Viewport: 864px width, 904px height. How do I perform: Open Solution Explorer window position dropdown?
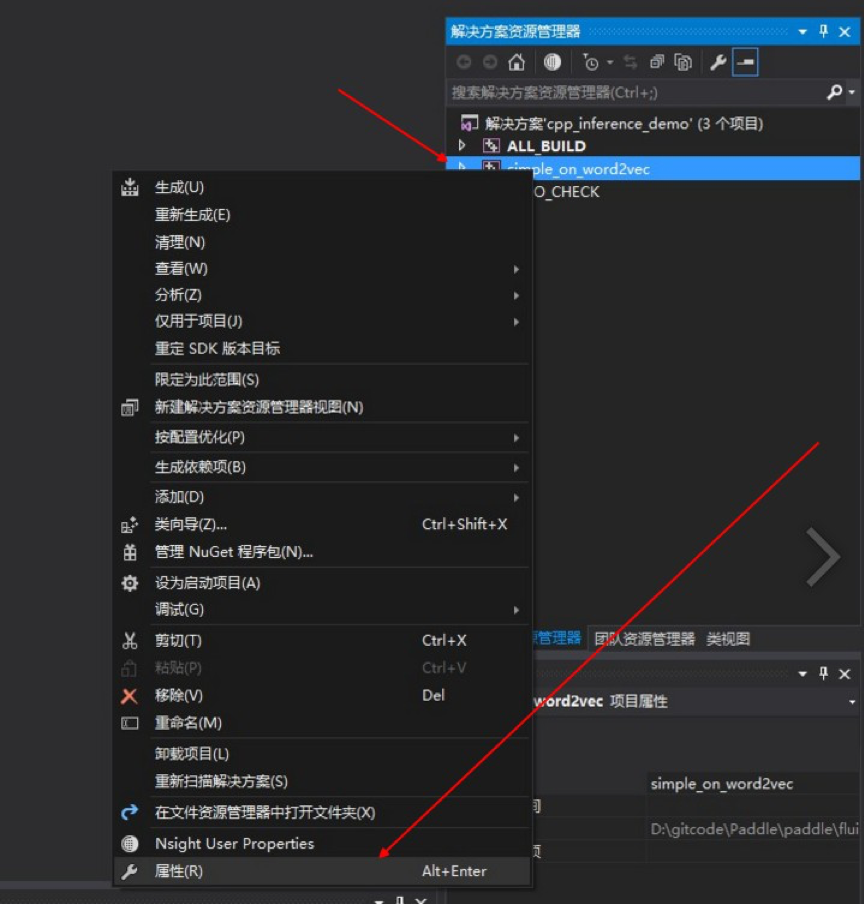pos(802,32)
